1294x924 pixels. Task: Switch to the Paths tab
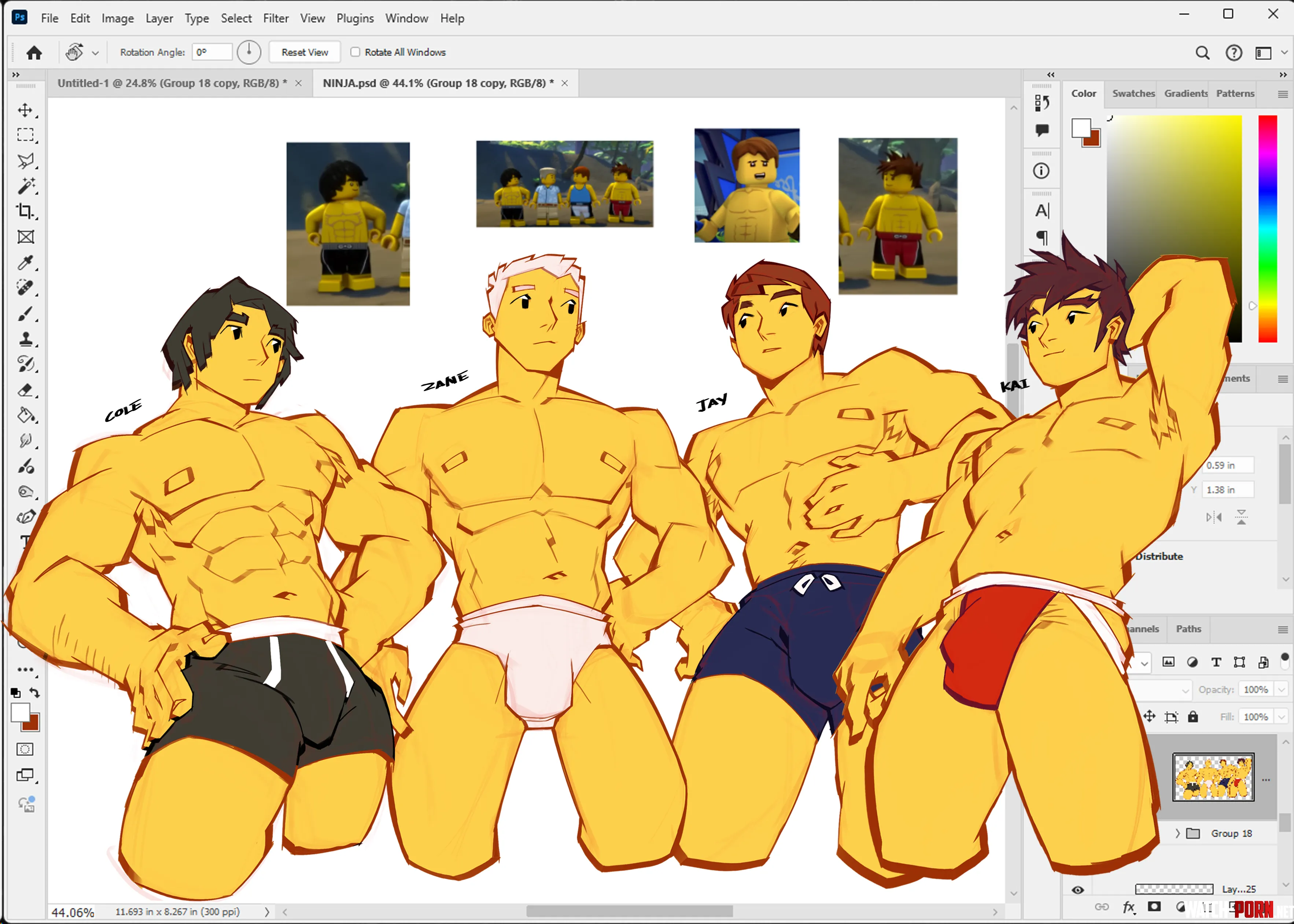1188,629
